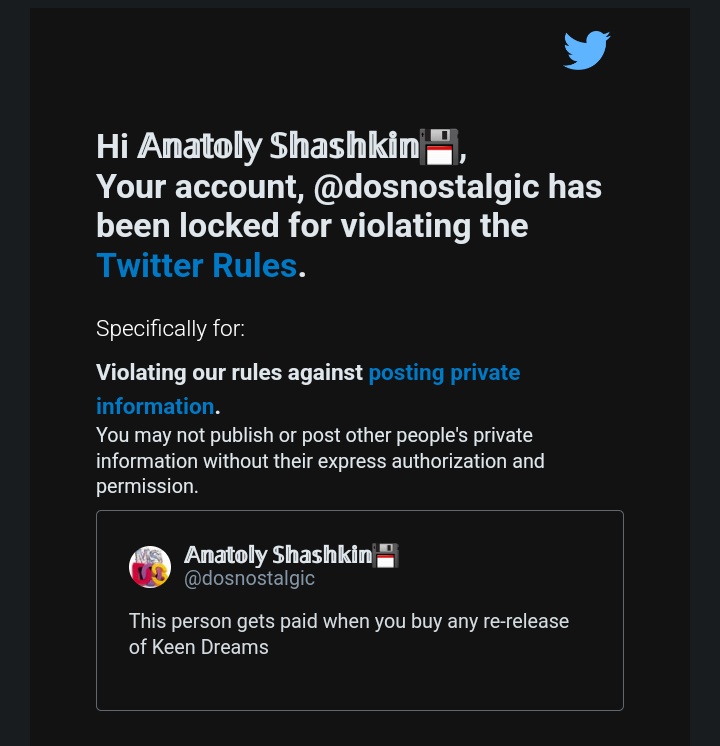This screenshot has width=720, height=746.
Task: Open the Twitter Rules link
Action: pyautogui.click(x=197, y=265)
